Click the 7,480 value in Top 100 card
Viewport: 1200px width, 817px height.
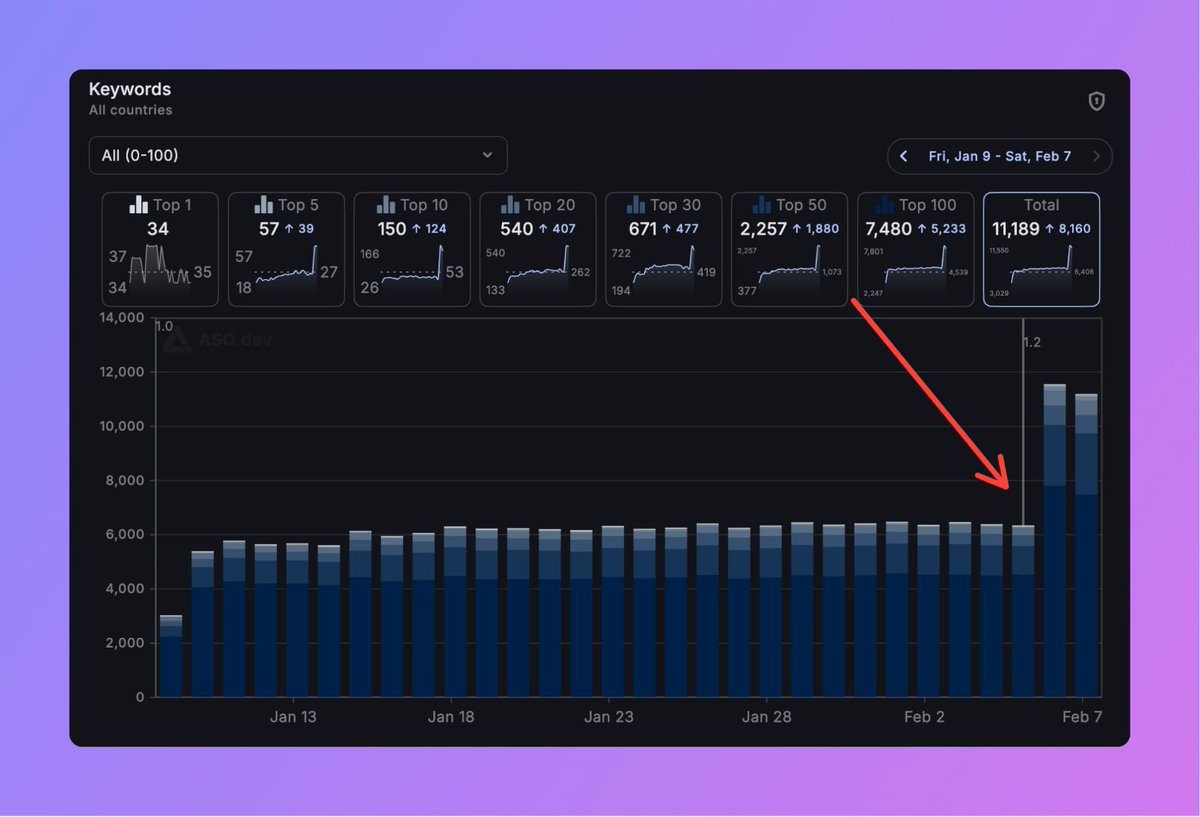coord(888,229)
